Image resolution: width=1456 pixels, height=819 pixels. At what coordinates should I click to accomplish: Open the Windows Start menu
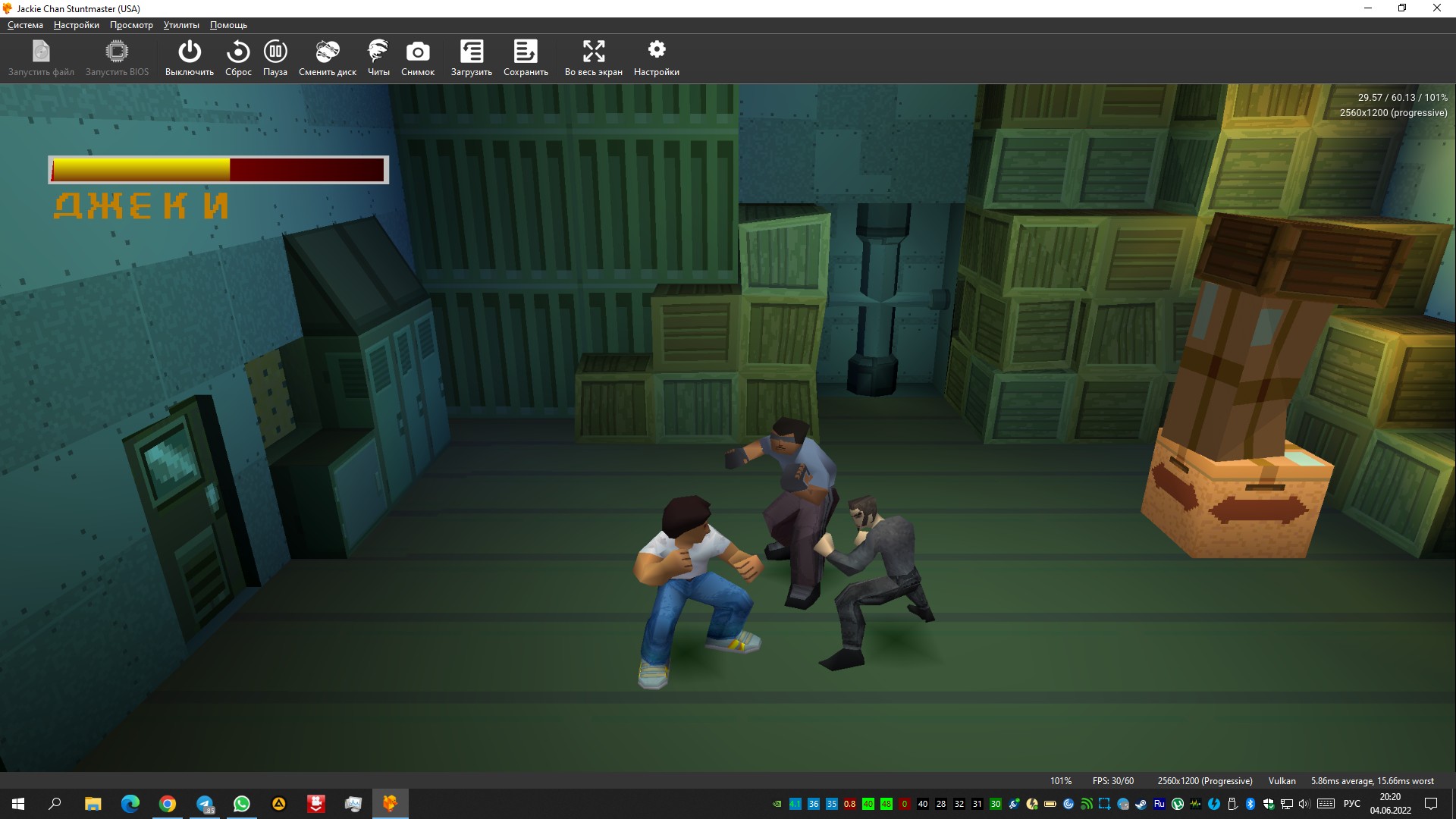click(18, 804)
